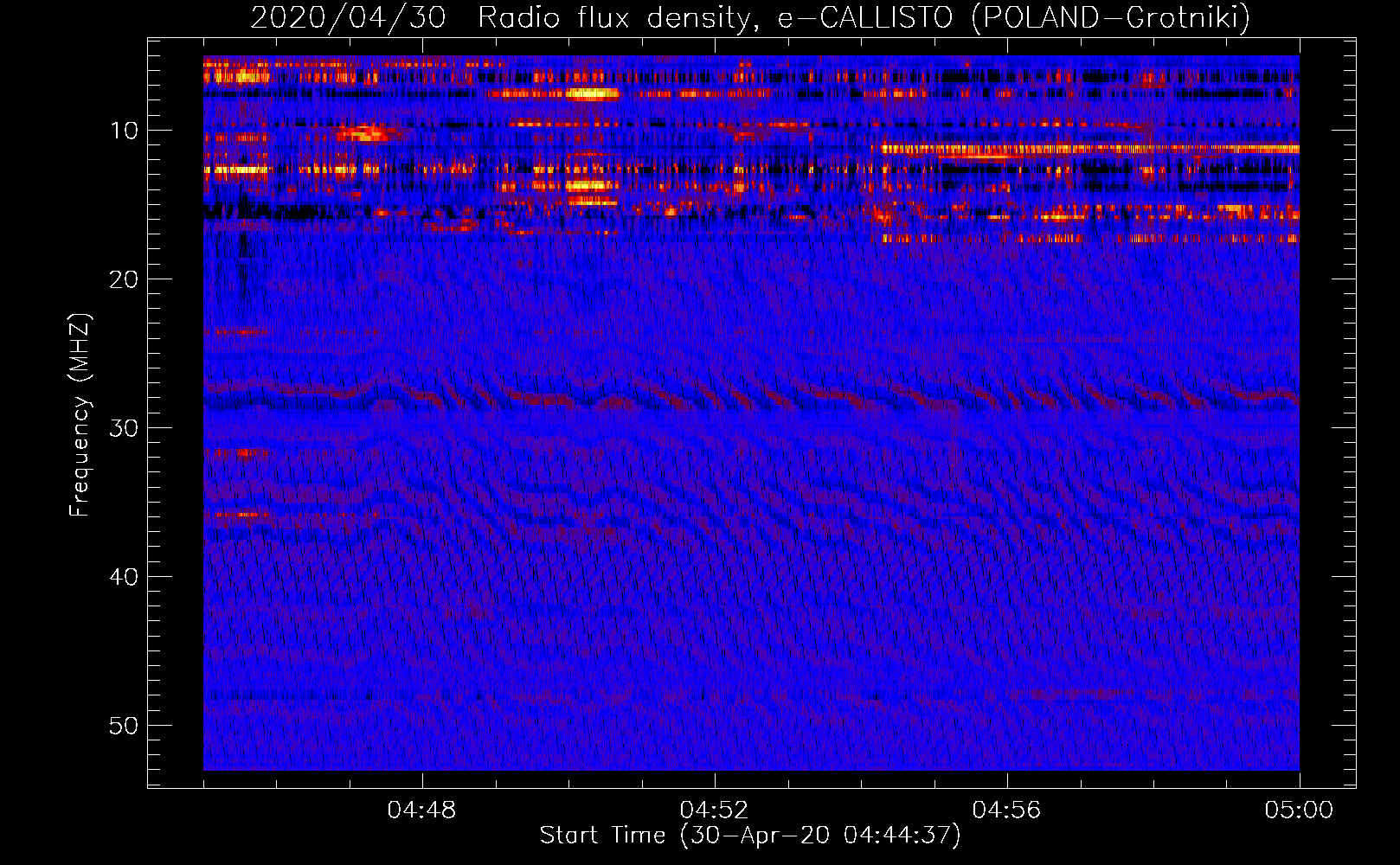Click the 'Frequency (MHZ)' axis label
The height and width of the screenshot is (865, 1400).
pyautogui.click(x=80, y=415)
